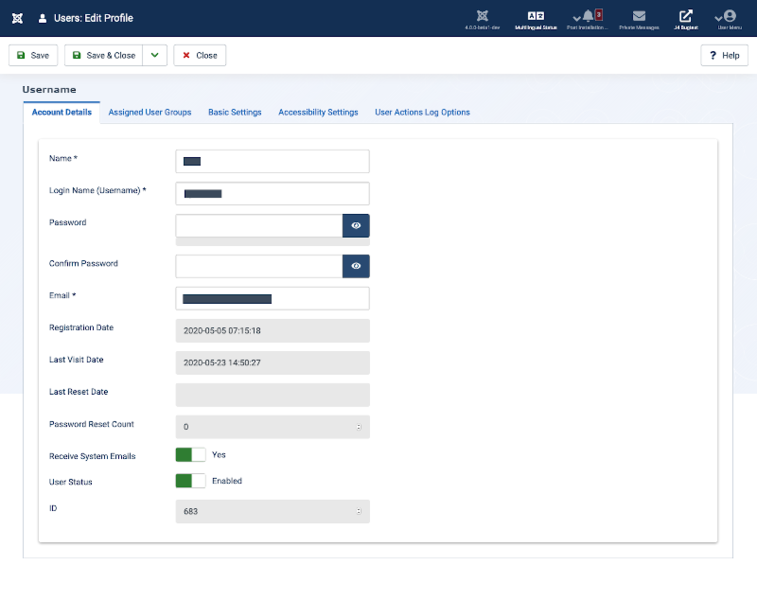Click the Receive System Emails label
This screenshot has height=600, width=757.
pyautogui.click(x=92, y=456)
